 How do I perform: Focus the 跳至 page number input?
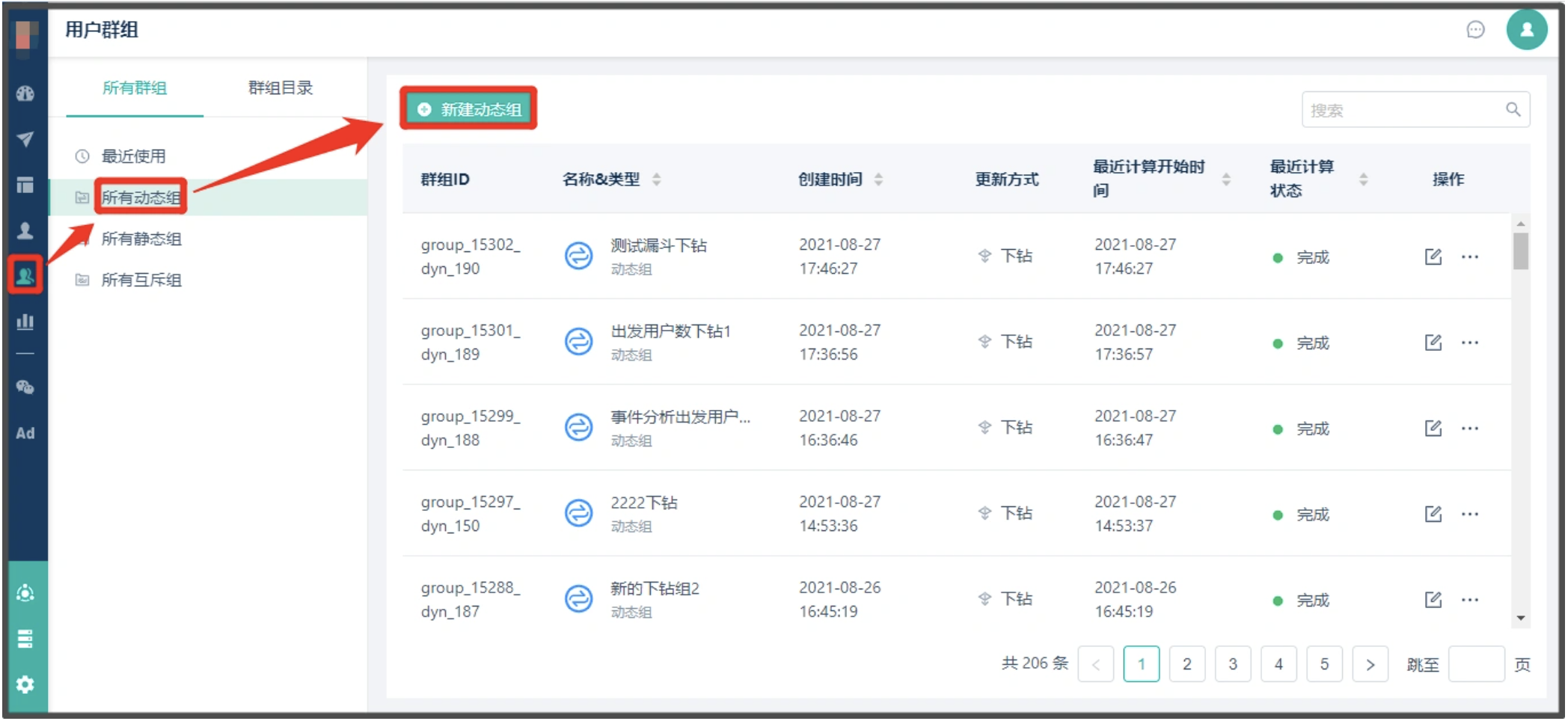pyautogui.click(x=1476, y=664)
